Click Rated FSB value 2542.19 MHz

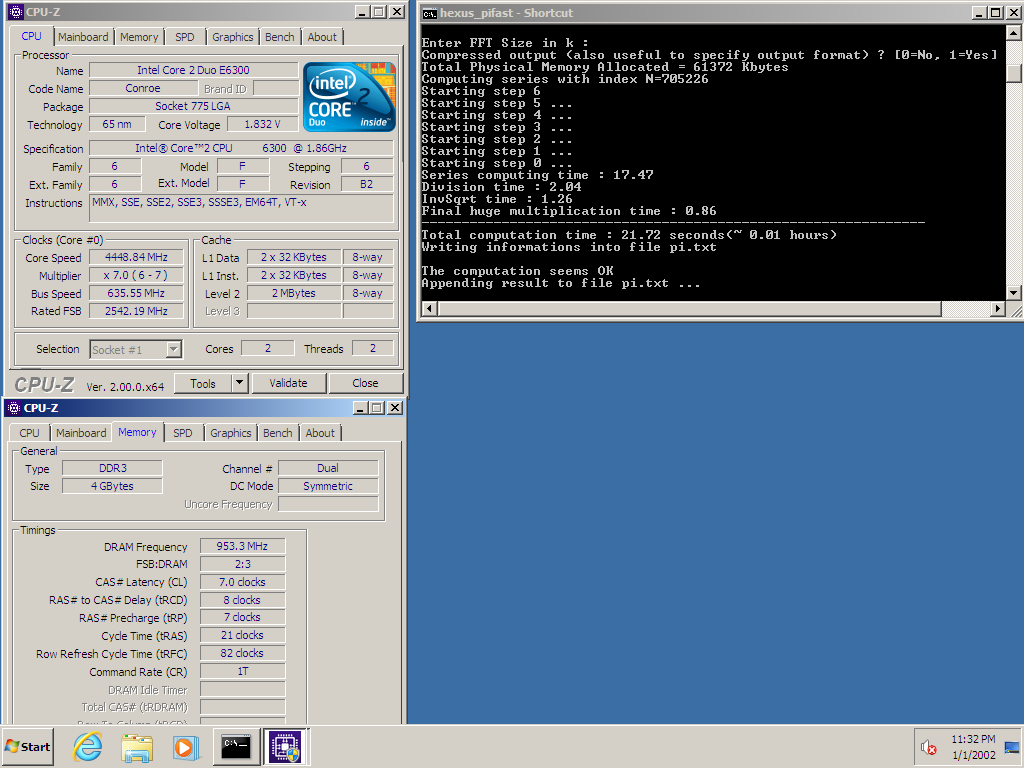pyautogui.click(x=136, y=312)
